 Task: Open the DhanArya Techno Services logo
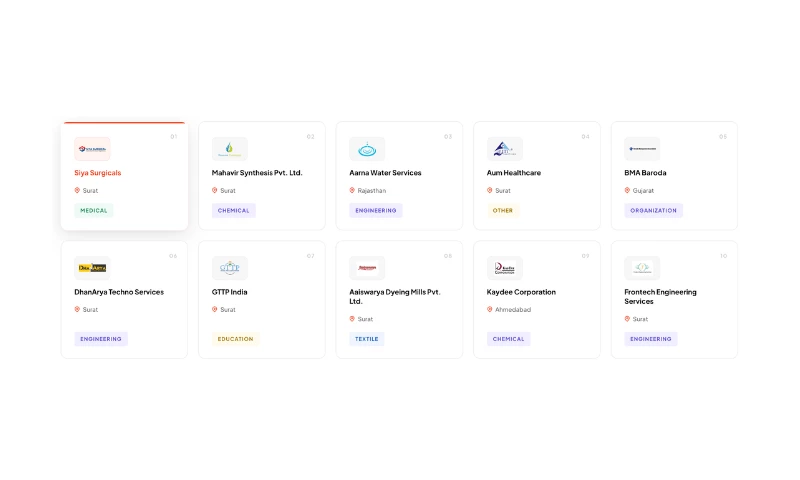click(92, 268)
